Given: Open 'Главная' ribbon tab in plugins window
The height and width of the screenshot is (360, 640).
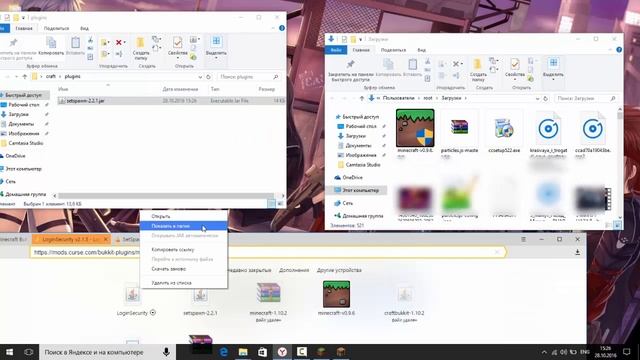Looking at the screenshot, I should click(24, 29).
